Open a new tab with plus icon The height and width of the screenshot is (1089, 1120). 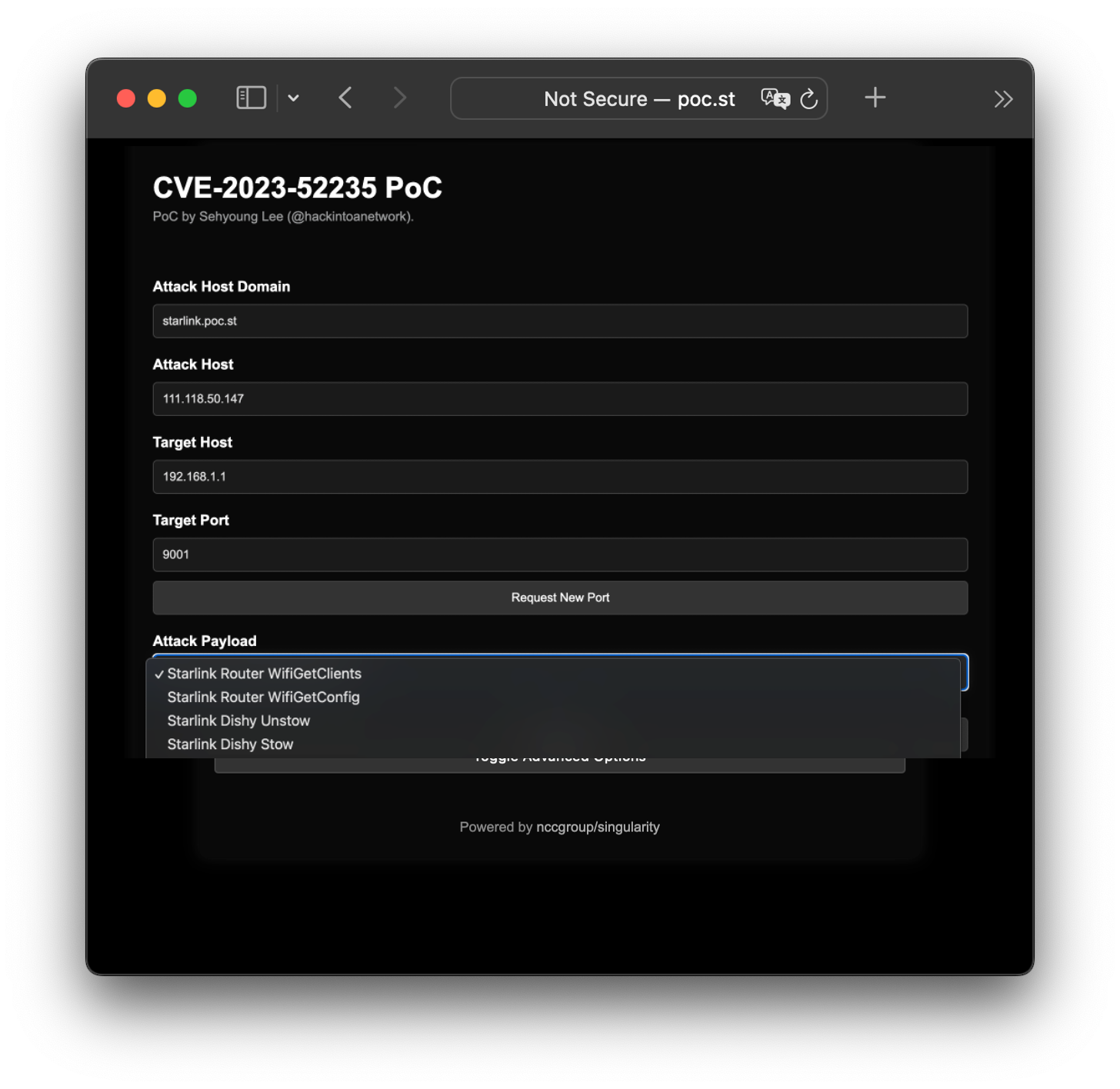pos(875,98)
